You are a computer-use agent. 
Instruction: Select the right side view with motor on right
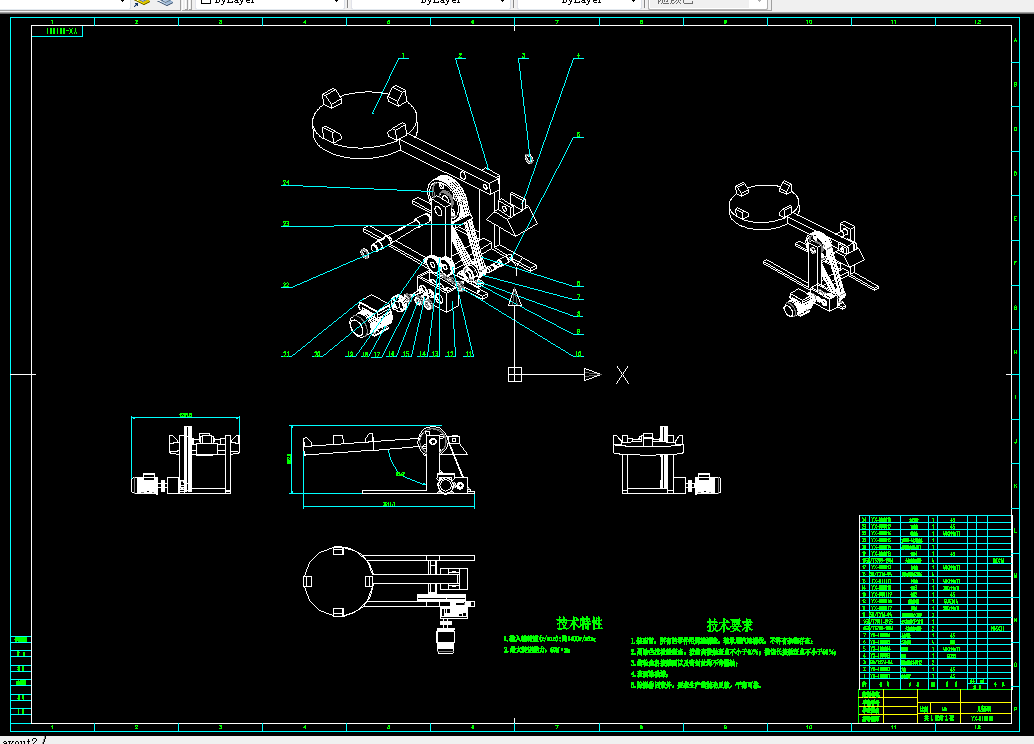(667, 460)
